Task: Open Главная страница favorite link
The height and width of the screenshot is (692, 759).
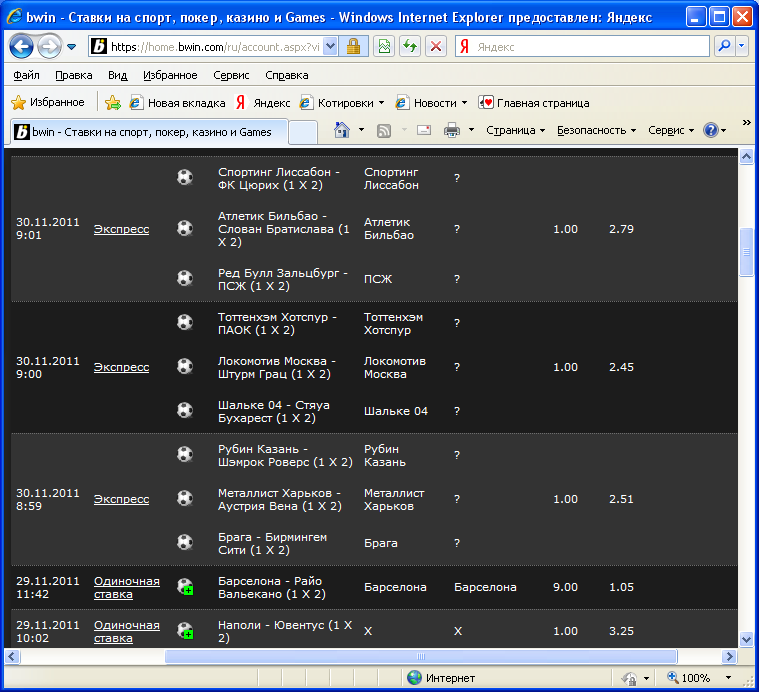Action: (x=534, y=103)
